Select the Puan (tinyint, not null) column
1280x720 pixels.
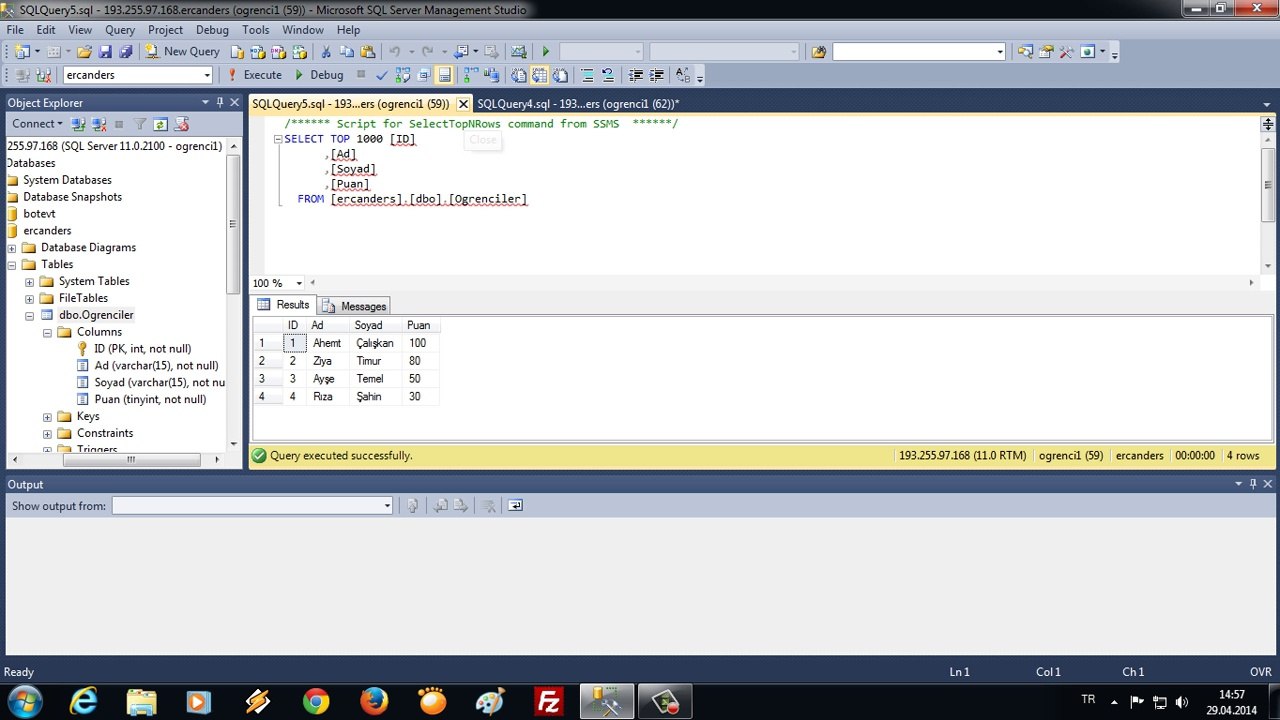tap(150, 400)
